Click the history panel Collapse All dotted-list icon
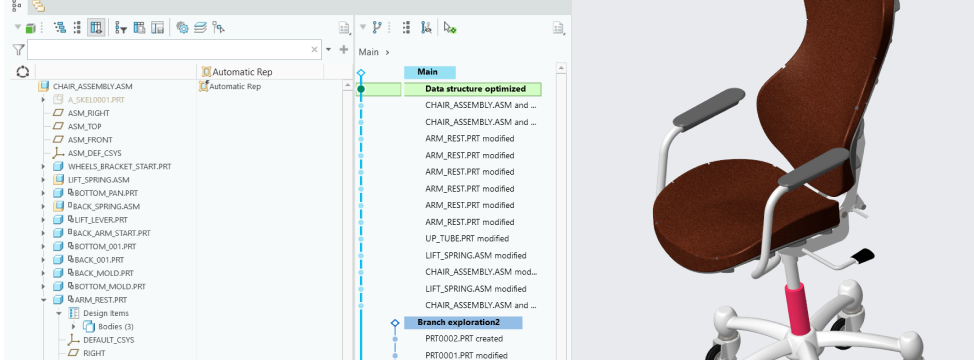 406,27
